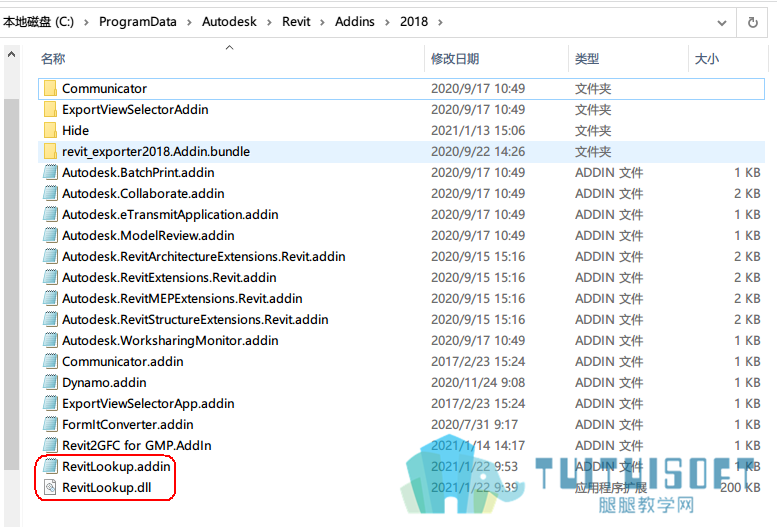This screenshot has width=777, height=527.
Task: Select the ExportViewSelectorAddin folder name
Action: tap(135, 109)
